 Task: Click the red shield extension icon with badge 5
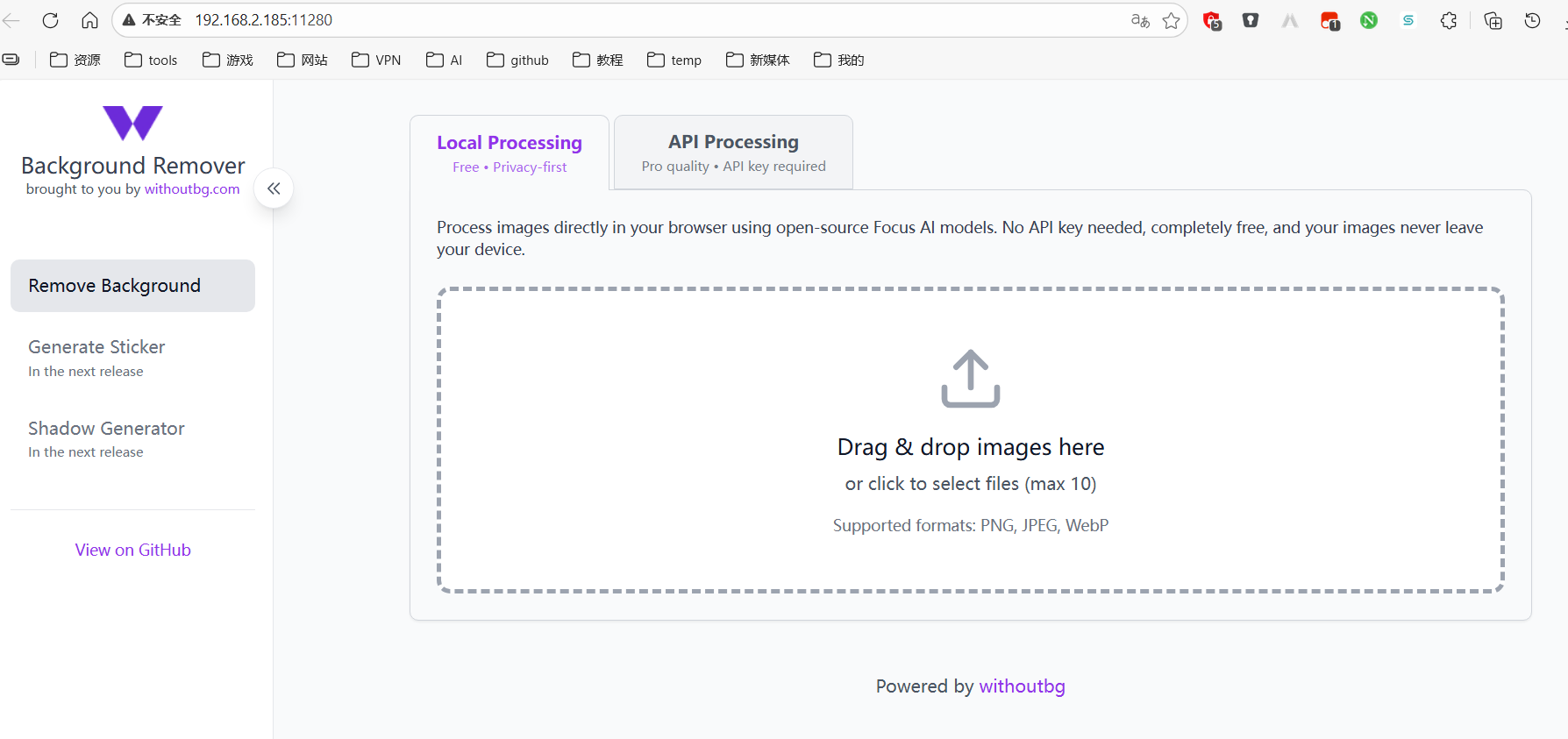click(x=1212, y=20)
